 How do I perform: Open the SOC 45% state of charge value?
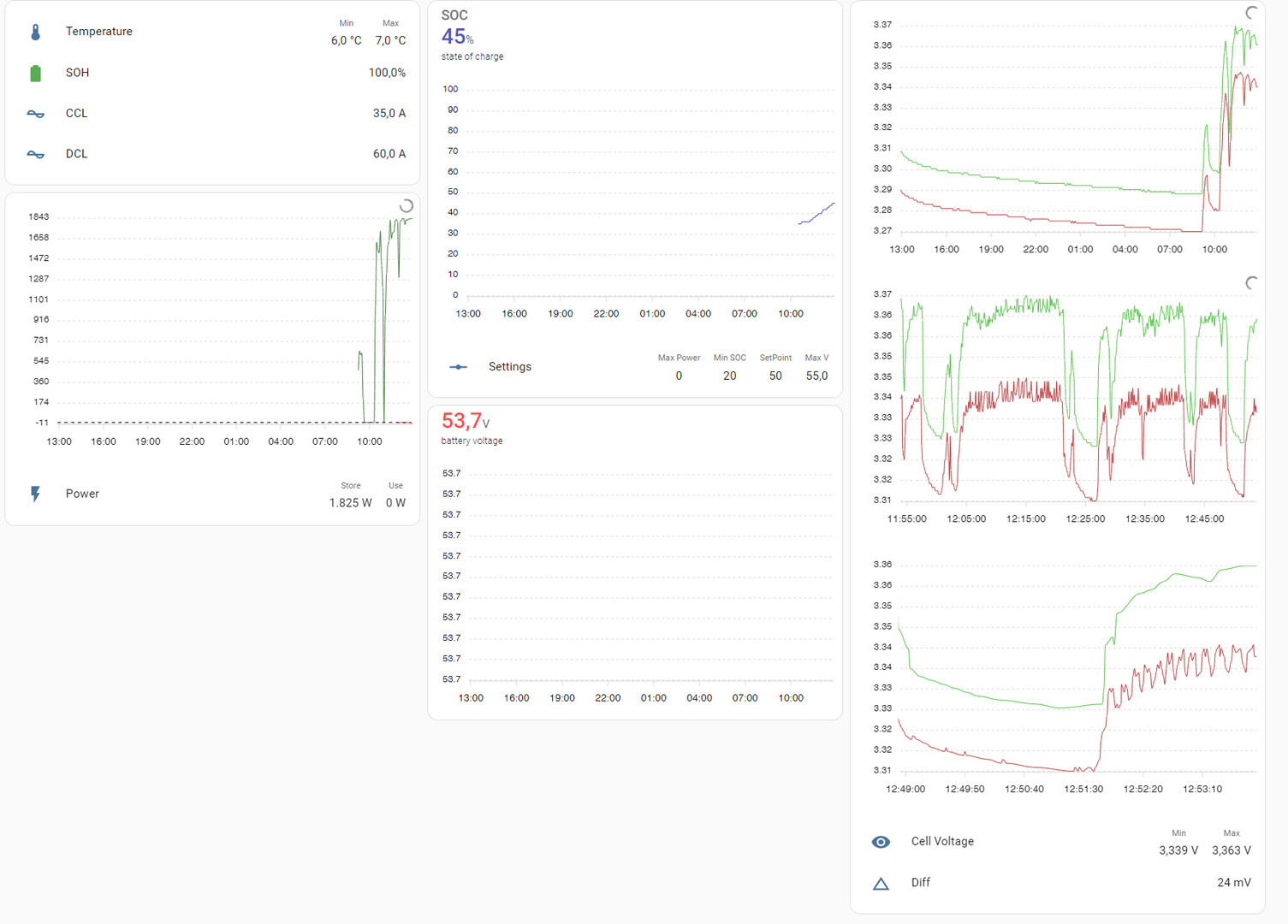[458, 37]
